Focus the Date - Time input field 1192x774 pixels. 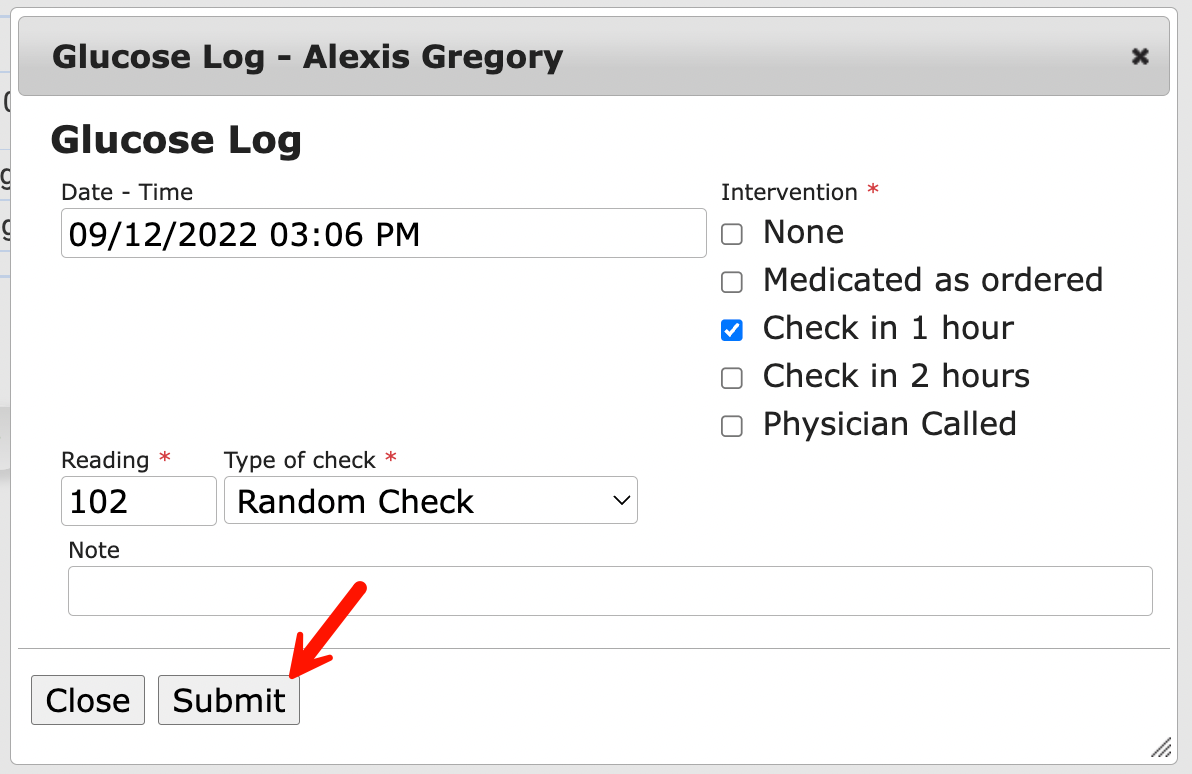(383, 234)
